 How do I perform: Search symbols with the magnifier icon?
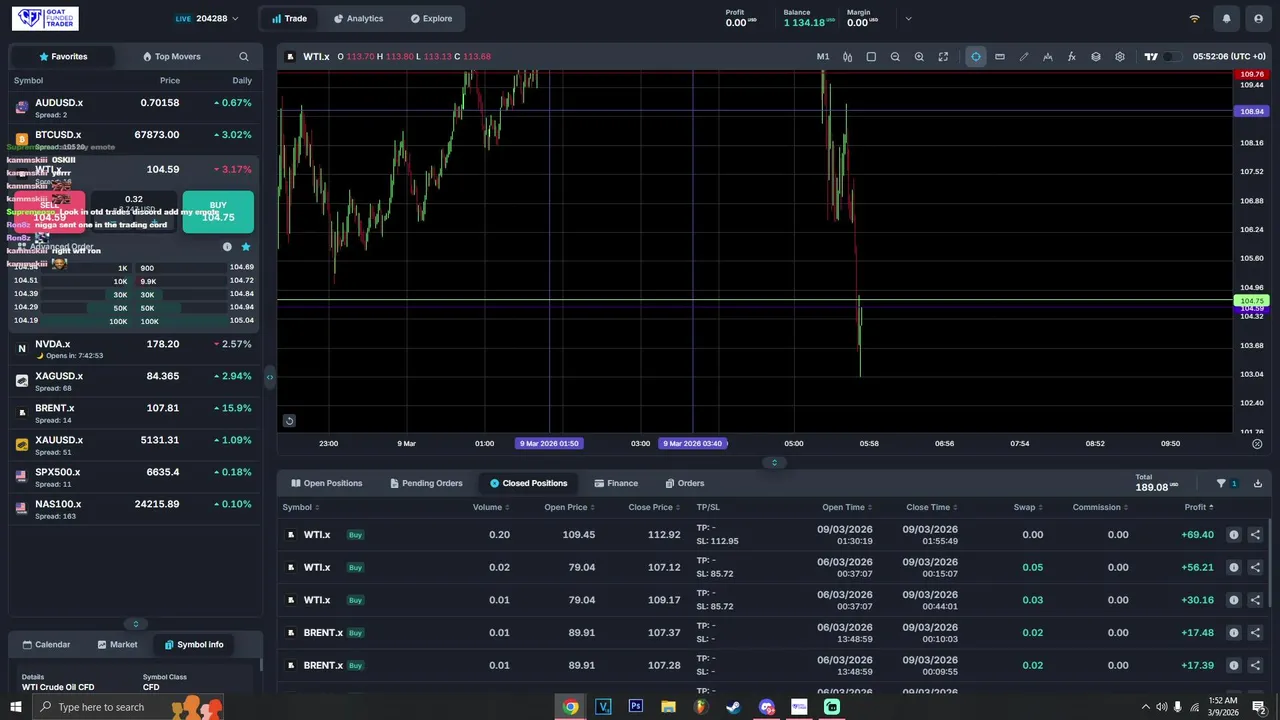click(243, 57)
